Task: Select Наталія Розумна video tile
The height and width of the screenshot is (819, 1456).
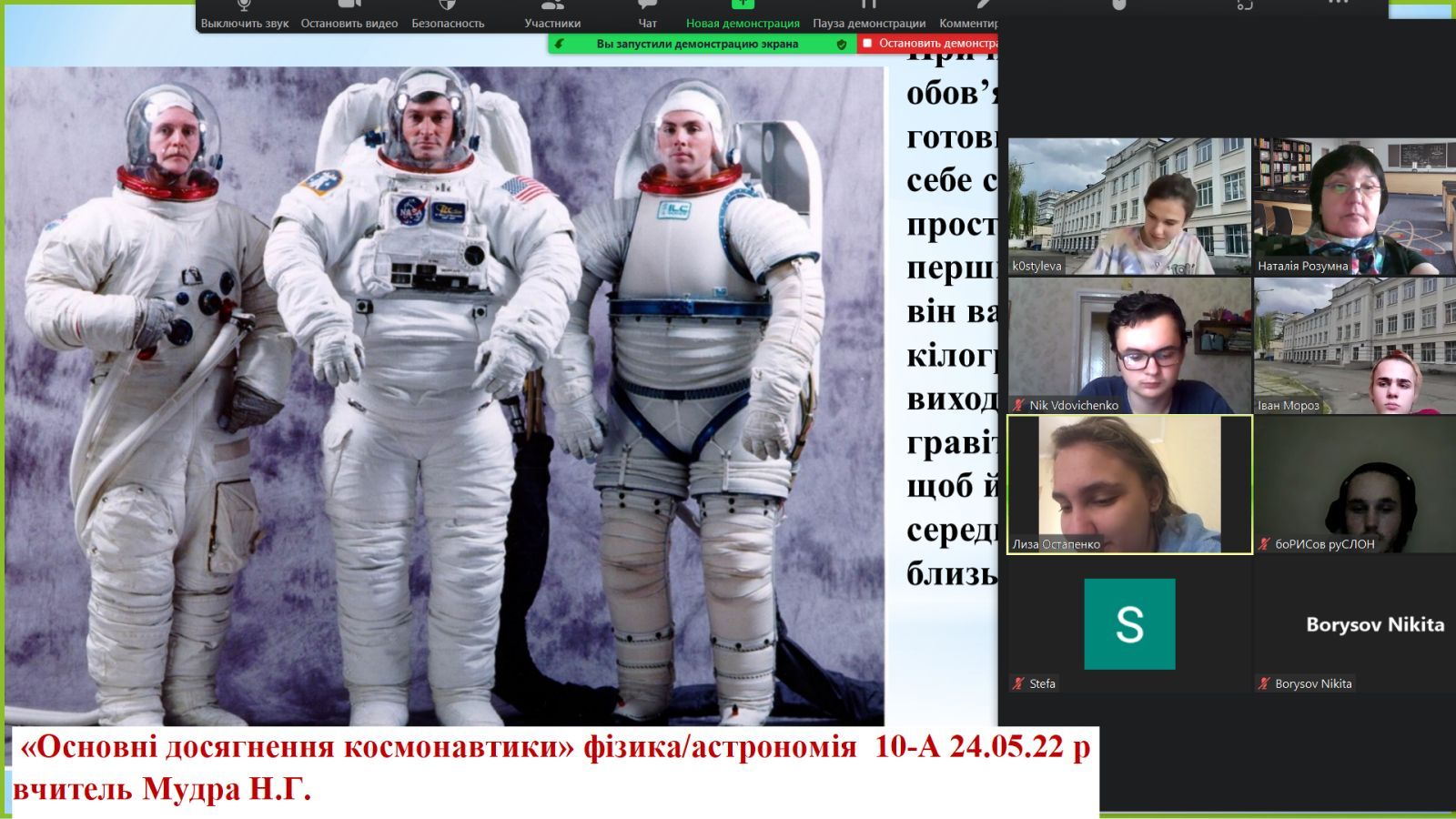Action: click(1354, 206)
